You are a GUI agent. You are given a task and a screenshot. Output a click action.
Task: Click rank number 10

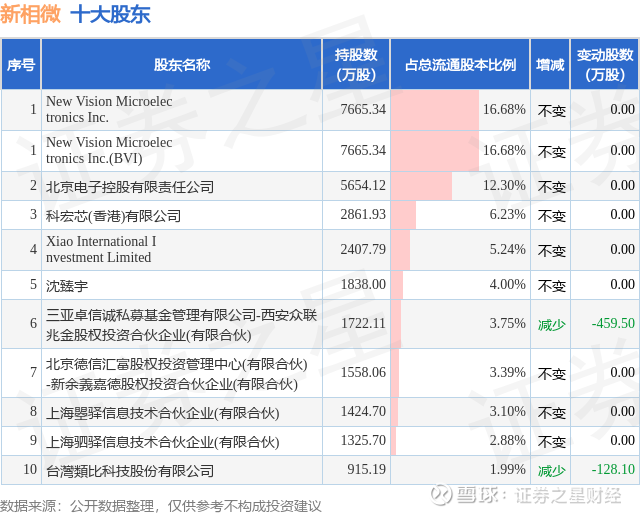30,469
